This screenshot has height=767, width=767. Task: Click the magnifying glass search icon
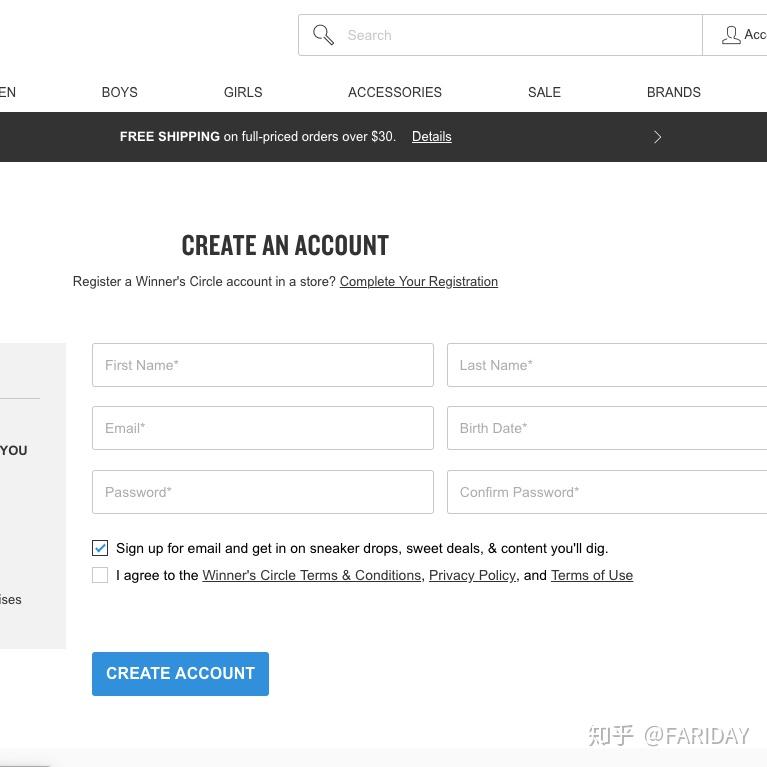coord(323,35)
